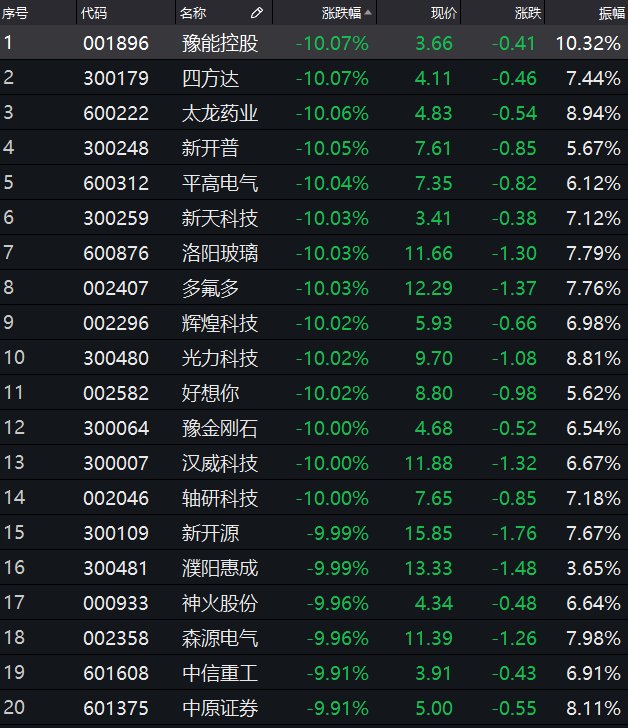This screenshot has width=628, height=728.
Task: Select 多氟多 stock name
Action: (210, 288)
